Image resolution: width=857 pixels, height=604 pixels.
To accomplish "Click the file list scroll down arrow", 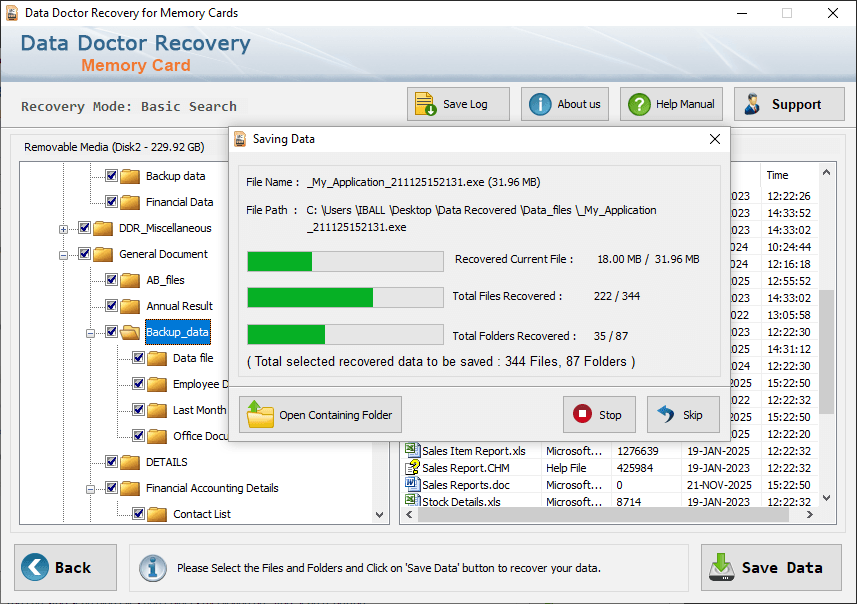I will point(826,498).
